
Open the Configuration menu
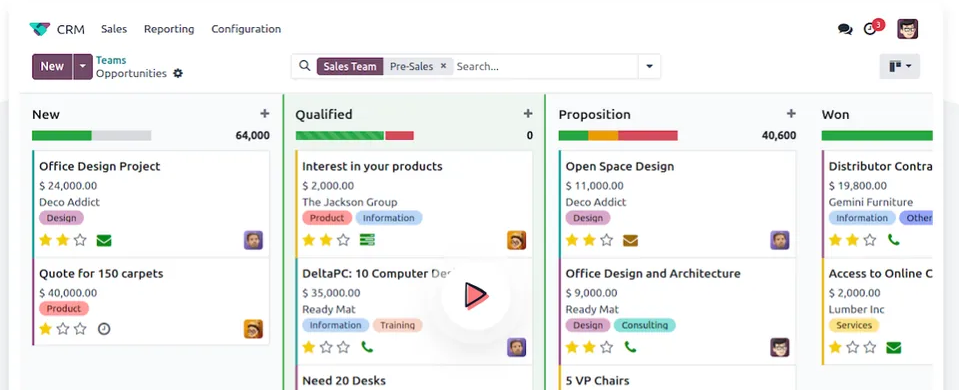(x=246, y=29)
